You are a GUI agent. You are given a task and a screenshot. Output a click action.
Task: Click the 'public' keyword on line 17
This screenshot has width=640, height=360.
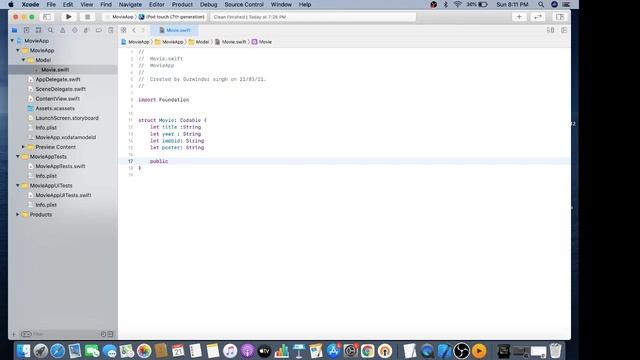159,162
